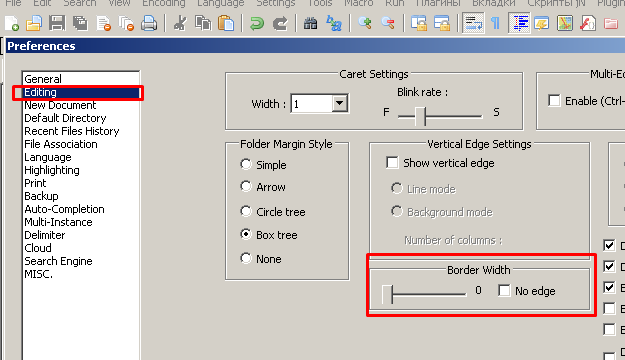
Task: Open the Macro menu
Action: point(359,3)
